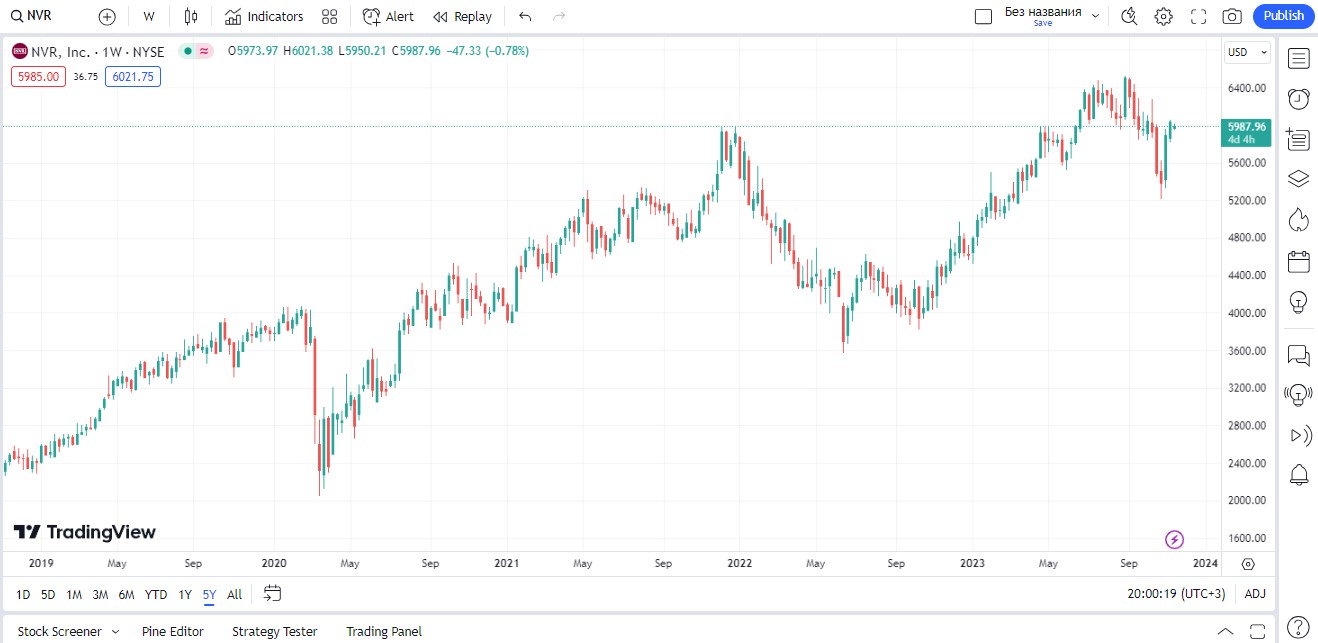Screen dimensions: 1318x643
Task: Take a chart snapshot with camera icon
Action: [x=1232, y=16]
